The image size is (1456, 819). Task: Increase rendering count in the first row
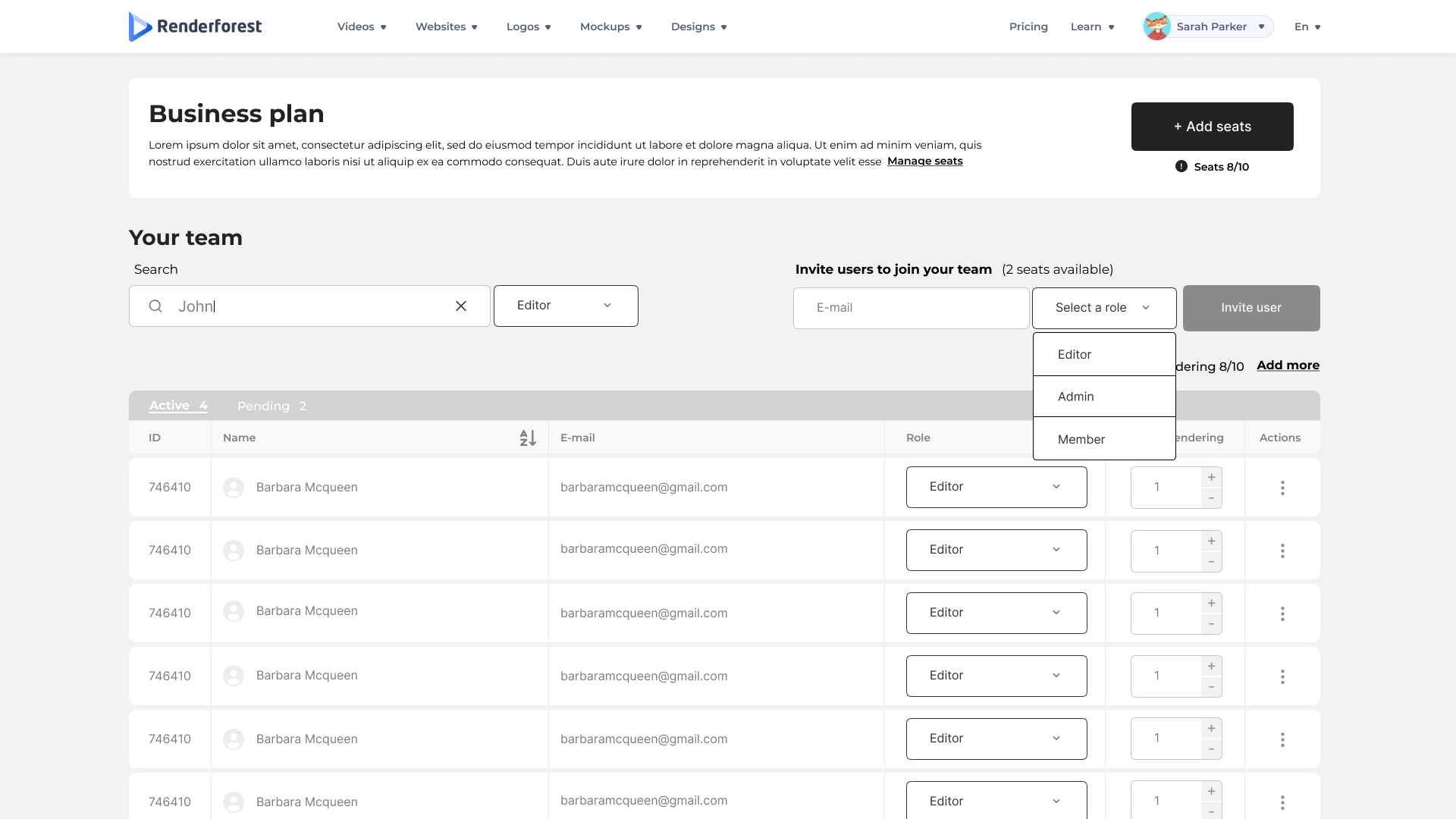(x=1211, y=477)
